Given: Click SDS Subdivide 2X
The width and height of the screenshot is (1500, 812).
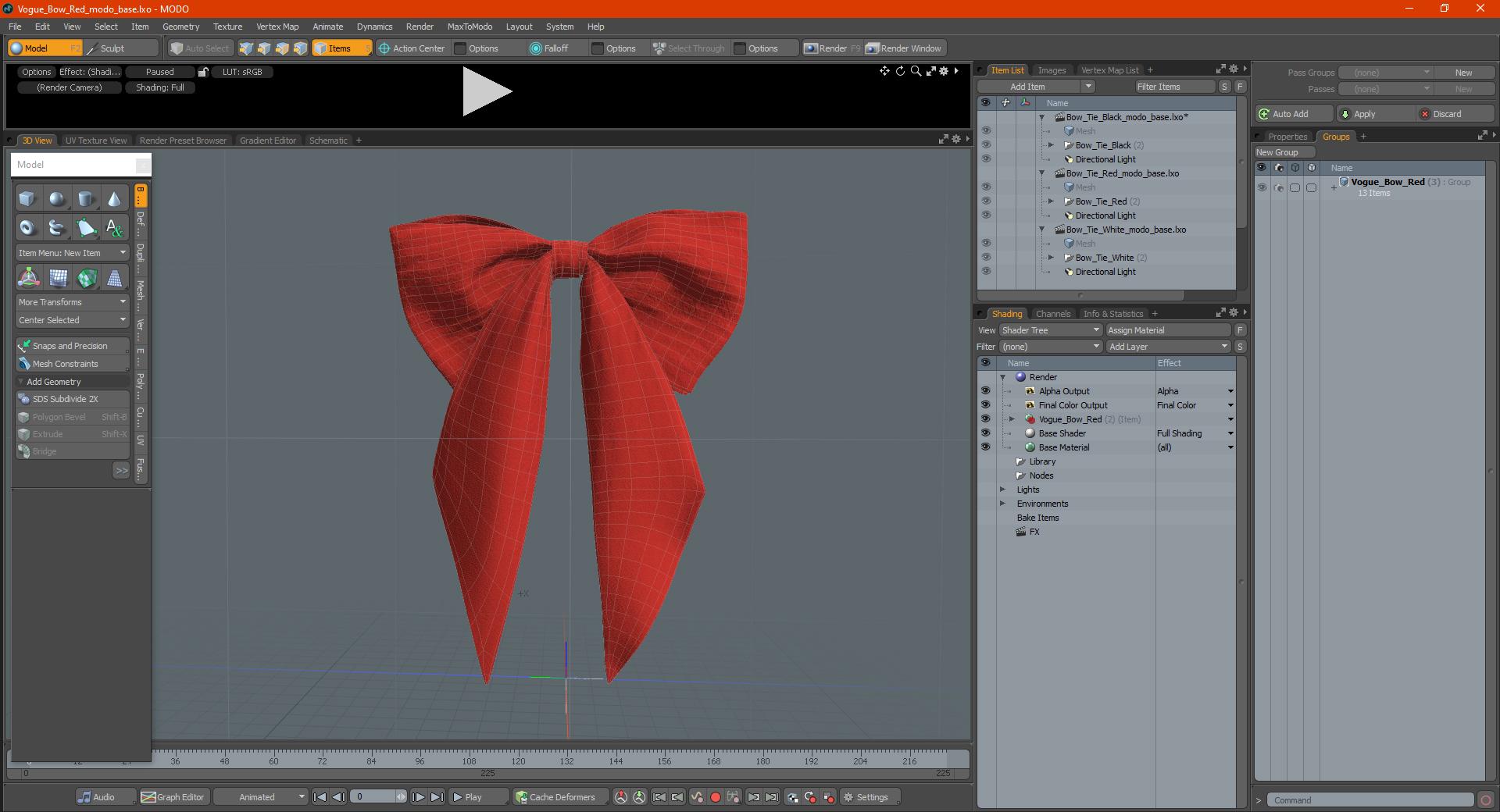Looking at the screenshot, I should 73,399.
